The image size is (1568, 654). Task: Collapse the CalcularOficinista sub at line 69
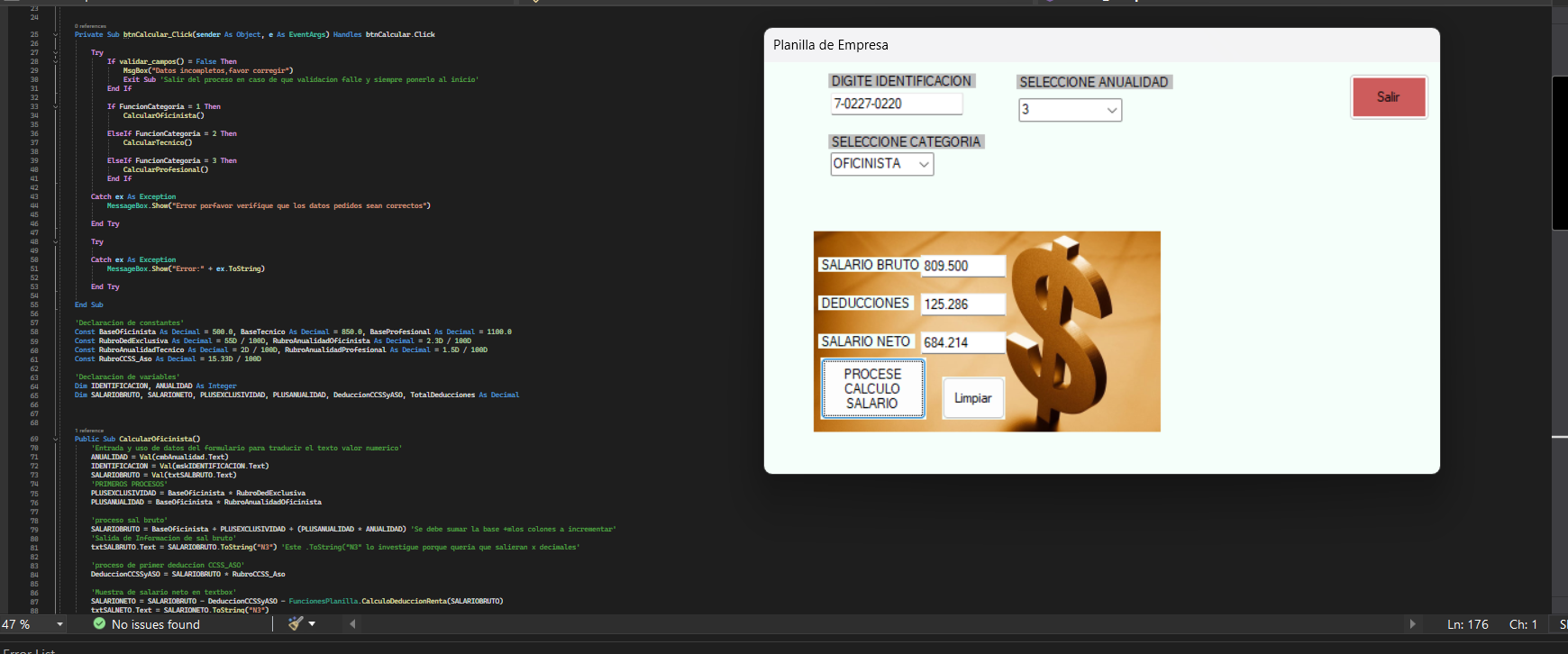(56, 439)
